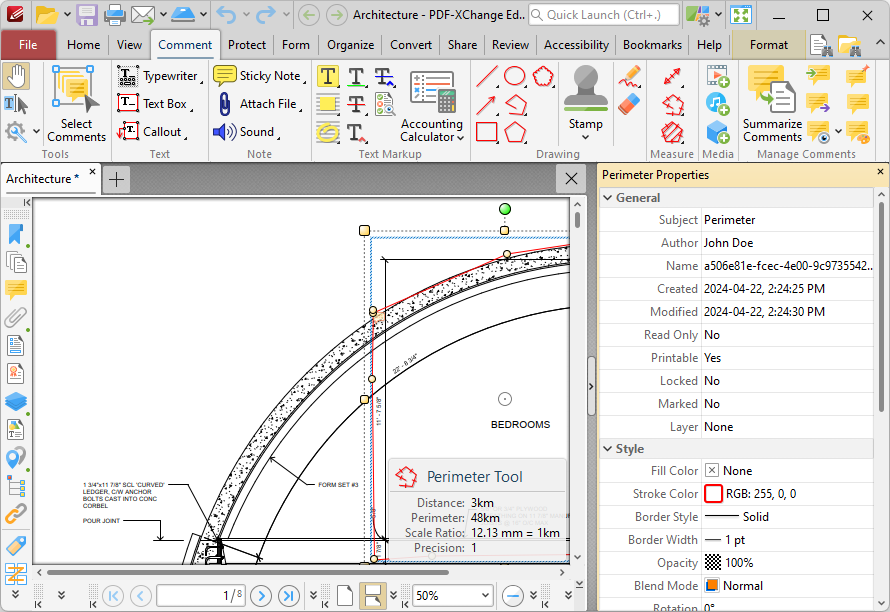Viewport: 890px width, 612px height.
Task: Select the Eraser tool
Action: point(629,104)
